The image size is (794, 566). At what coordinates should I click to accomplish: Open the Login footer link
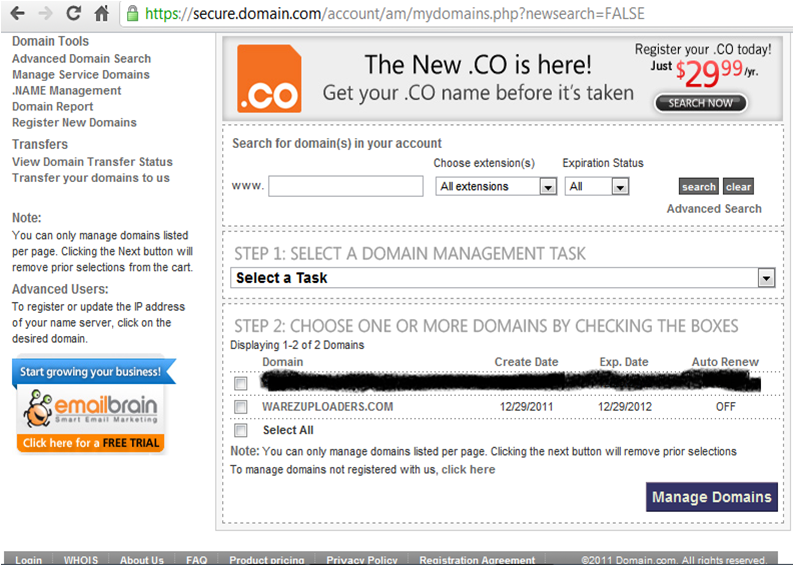pyautogui.click(x=28, y=560)
